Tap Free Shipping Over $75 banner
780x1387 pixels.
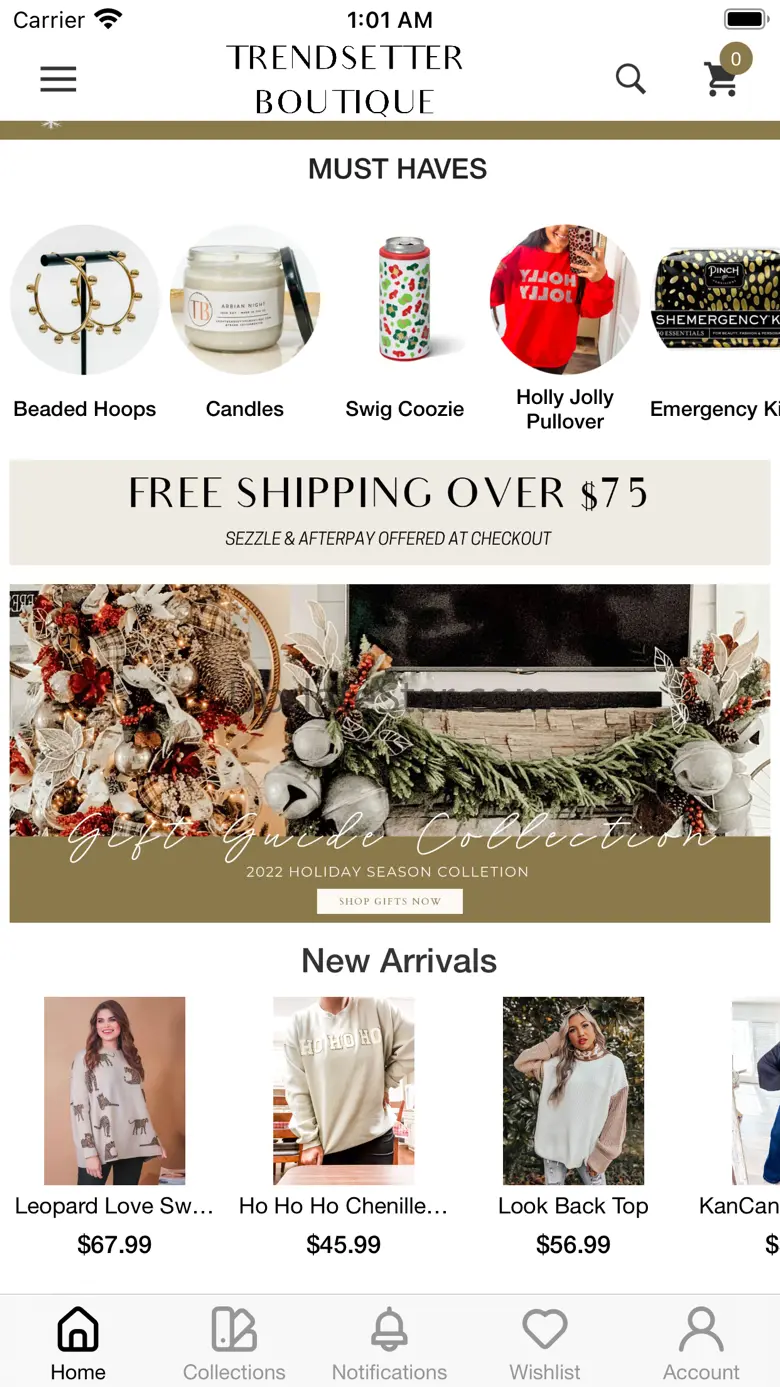click(x=390, y=512)
